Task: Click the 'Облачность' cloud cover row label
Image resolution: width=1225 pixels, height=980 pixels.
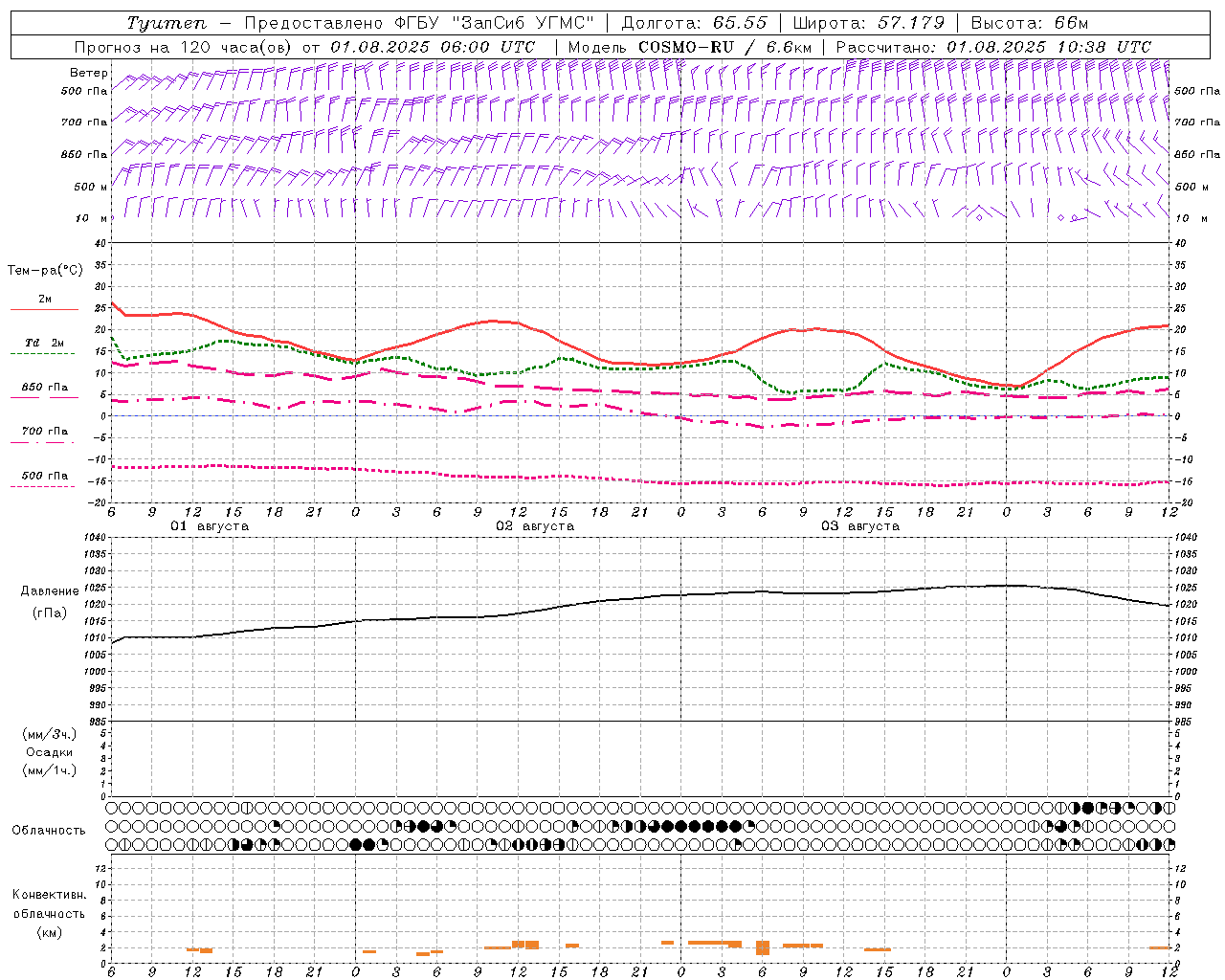Action: (49, 831)
